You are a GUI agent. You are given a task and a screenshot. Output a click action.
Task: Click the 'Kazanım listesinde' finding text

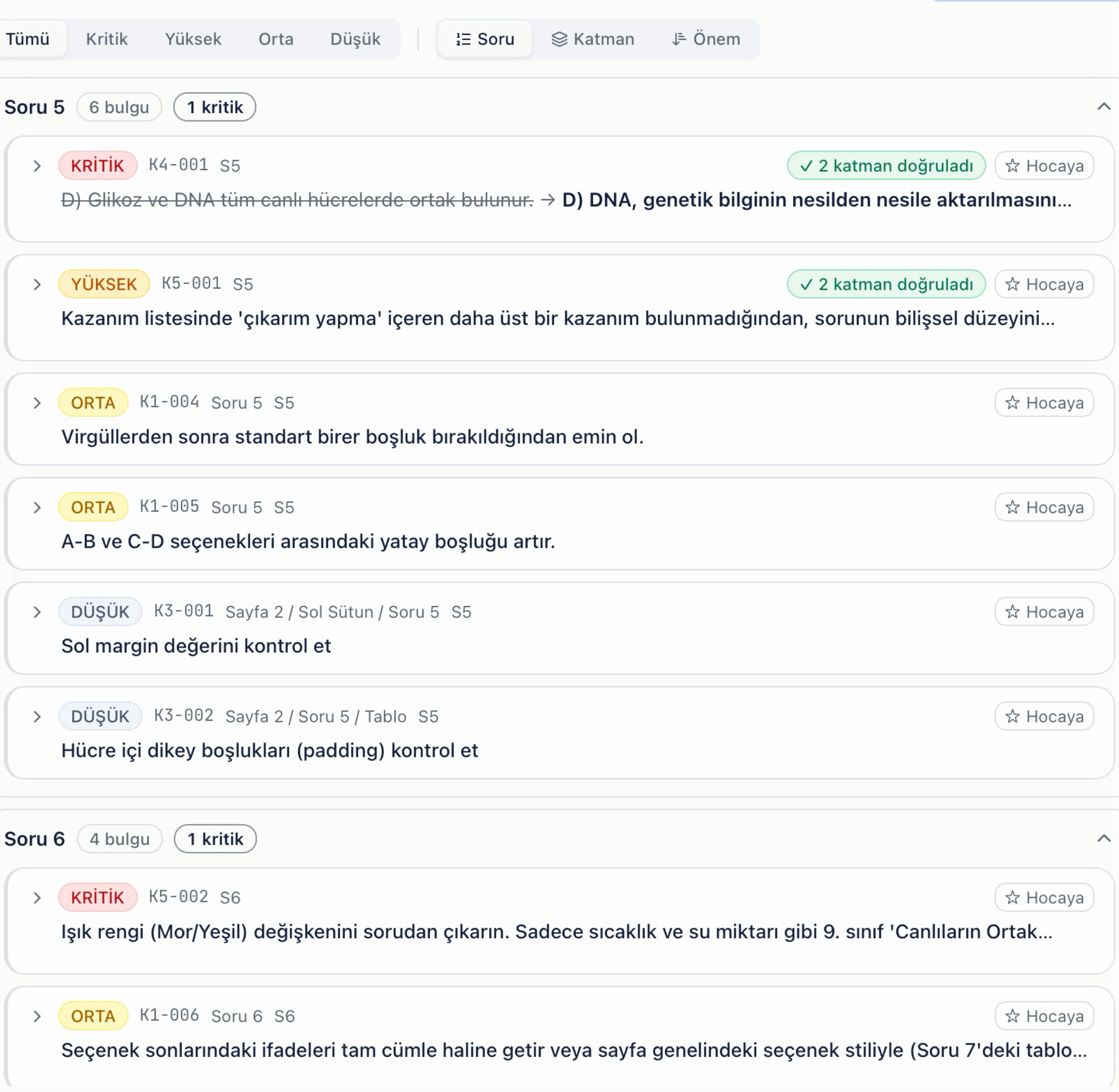coord(558,318)
